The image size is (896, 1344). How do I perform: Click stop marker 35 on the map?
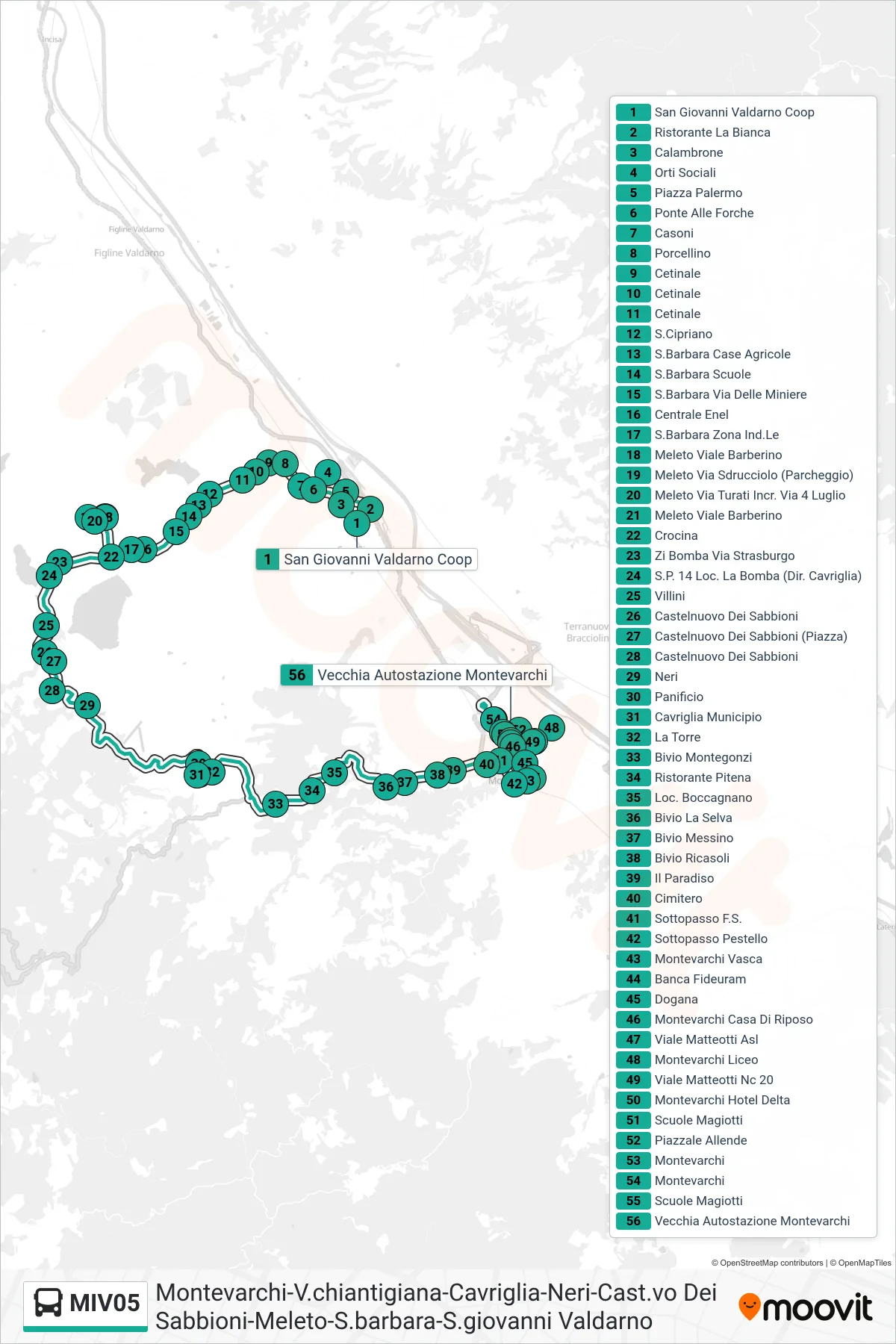[335, 773]
